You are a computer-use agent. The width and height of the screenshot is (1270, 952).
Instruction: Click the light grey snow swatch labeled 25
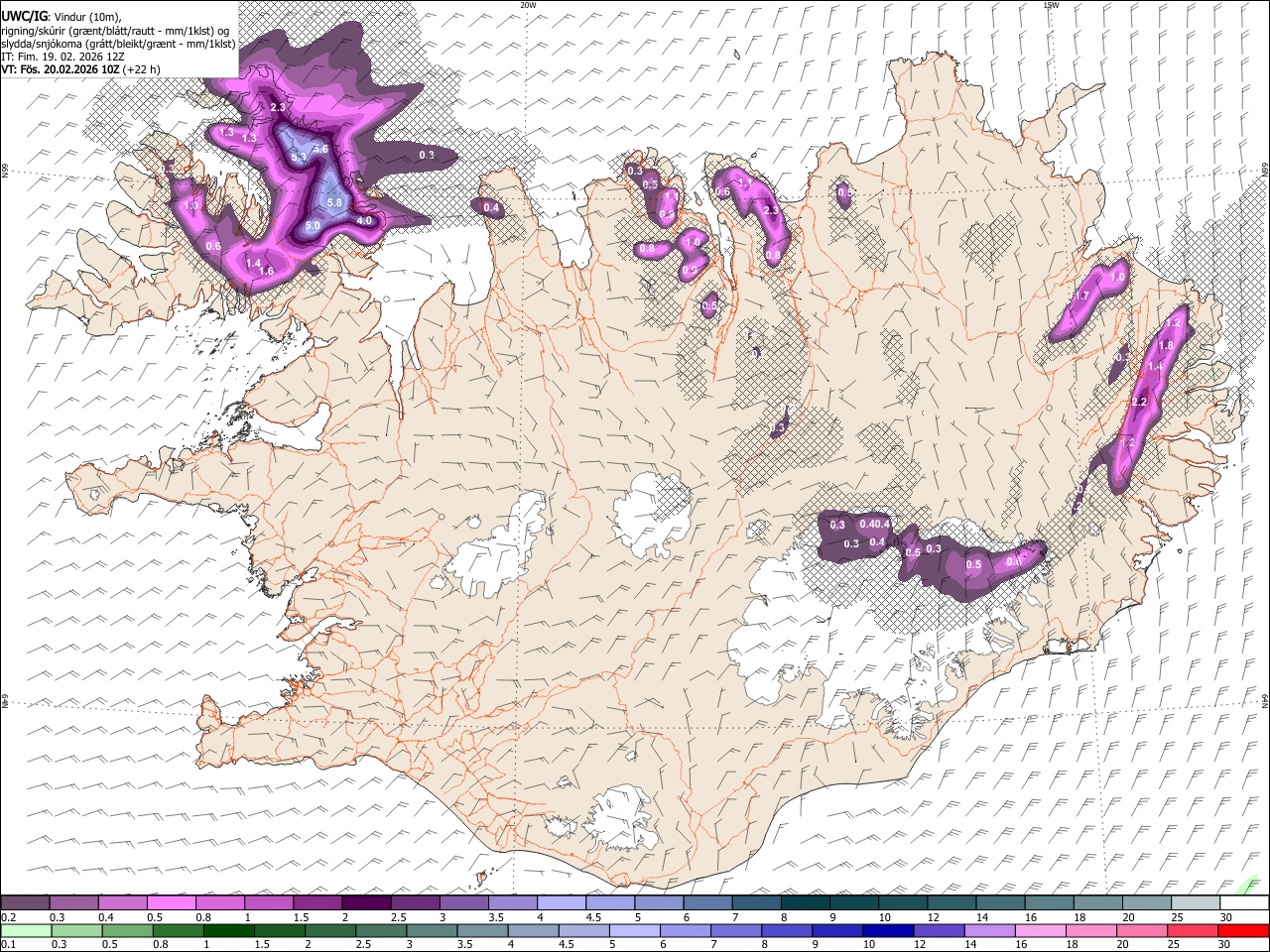click(x=1195, y=903)
